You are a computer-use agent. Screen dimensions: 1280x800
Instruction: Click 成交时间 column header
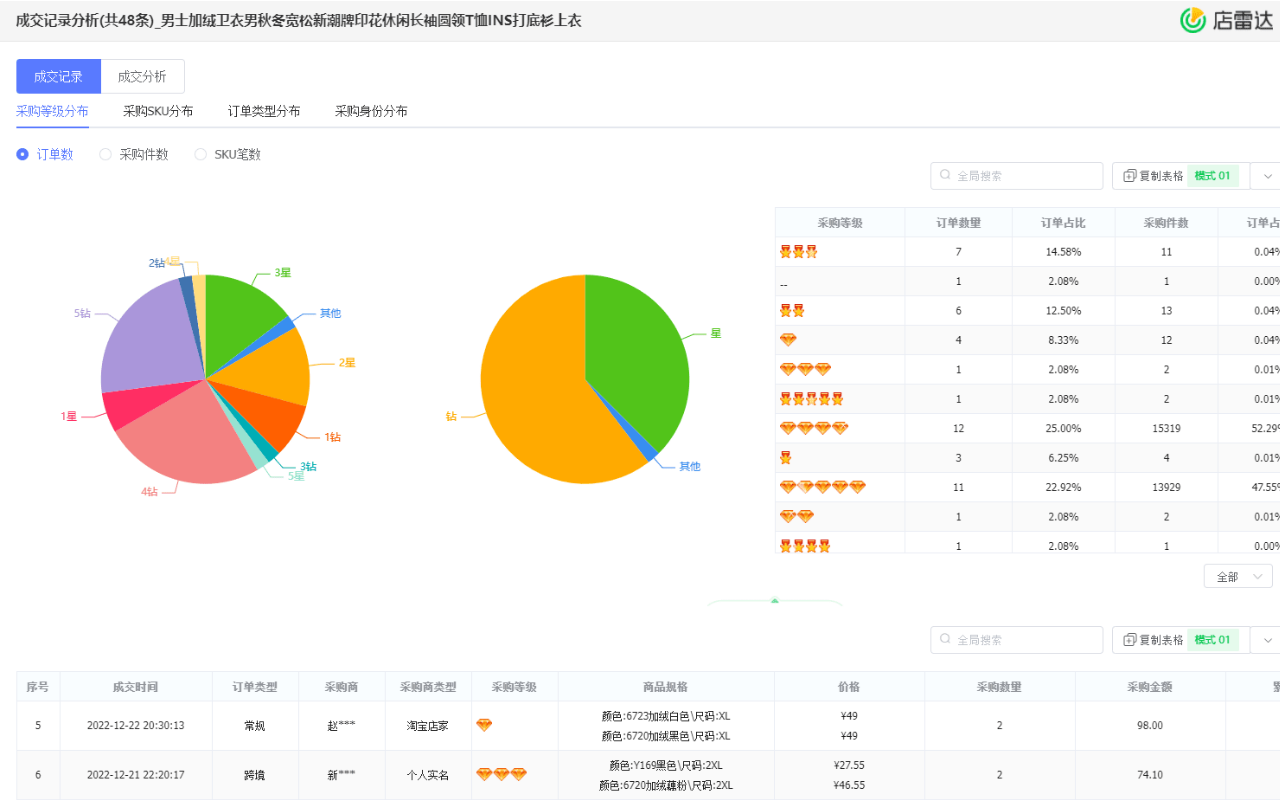pyautogui.click(x=135, y=687)
